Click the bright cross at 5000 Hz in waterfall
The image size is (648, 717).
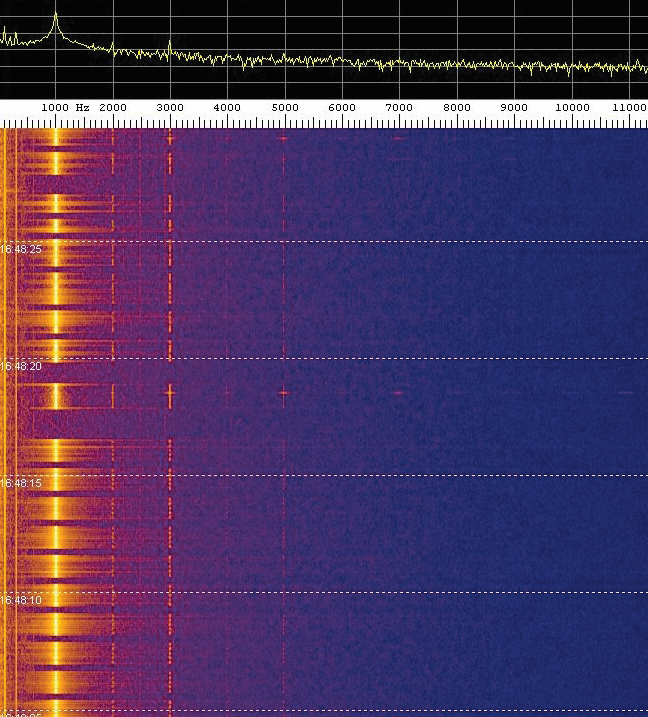click(284, 393)
